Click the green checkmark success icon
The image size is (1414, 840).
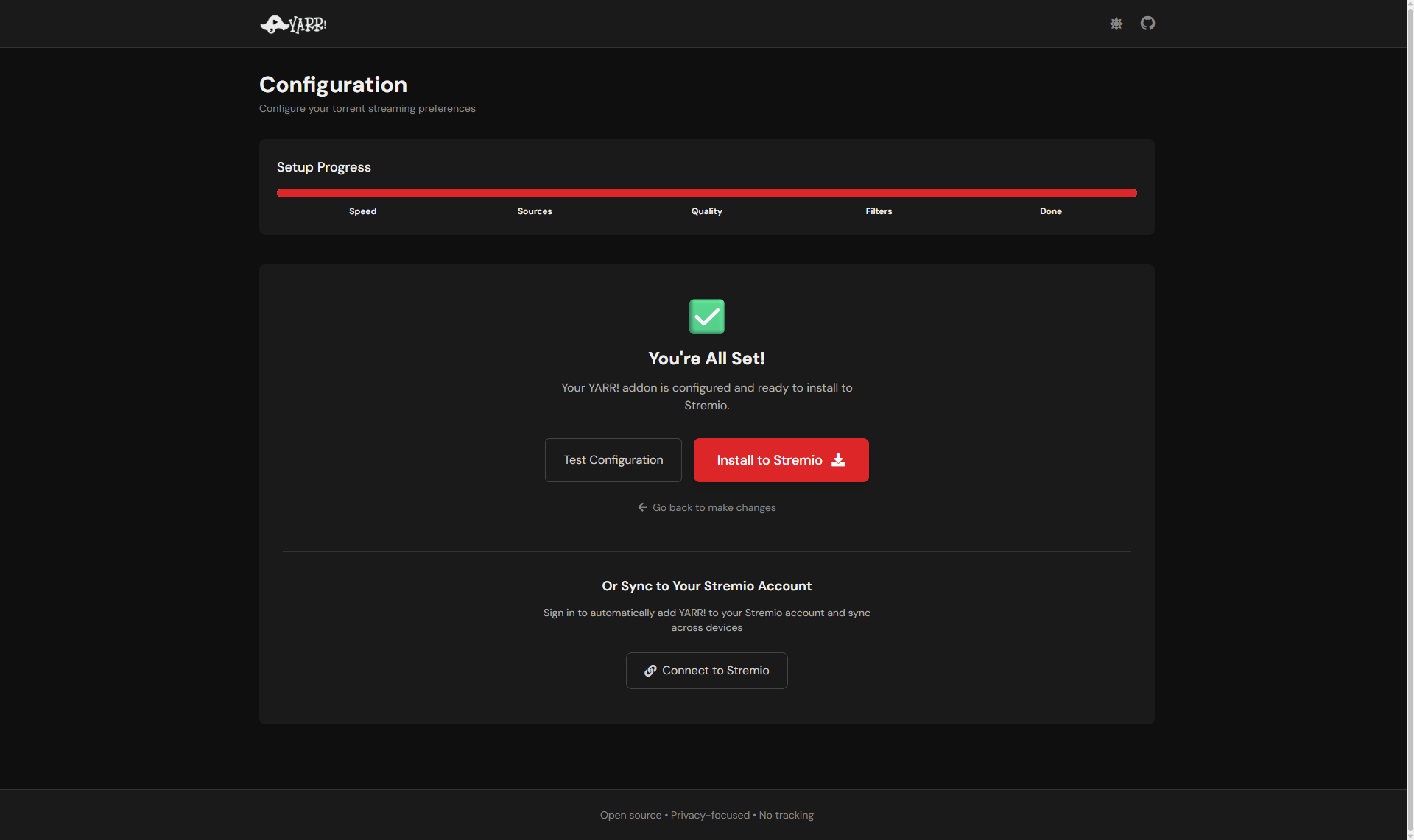click(706, 317)
